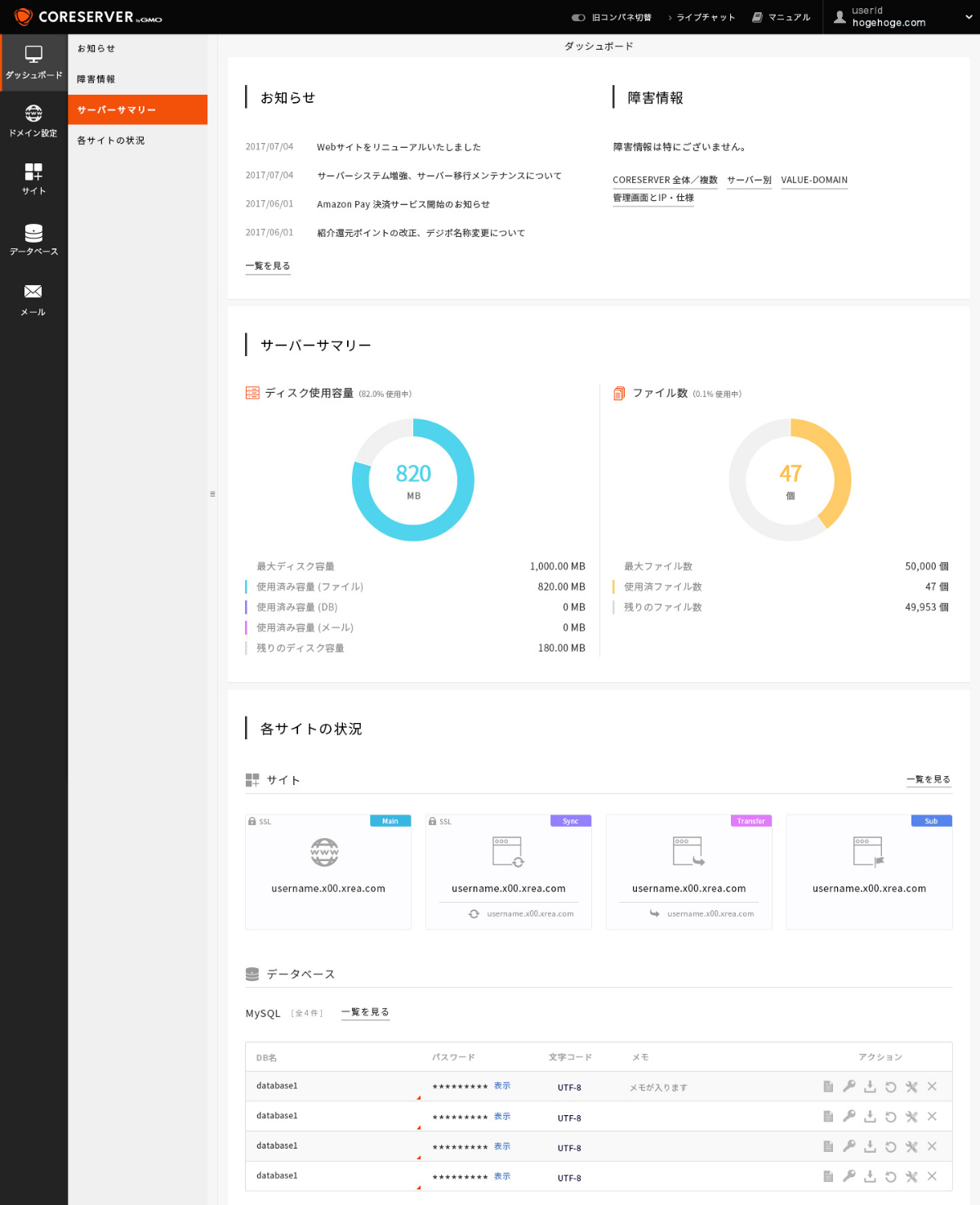Image resolution: width=980 pixels, height=1205 pixels.
Task: Click the disk usage donut chart
Action: pos(413,480)
